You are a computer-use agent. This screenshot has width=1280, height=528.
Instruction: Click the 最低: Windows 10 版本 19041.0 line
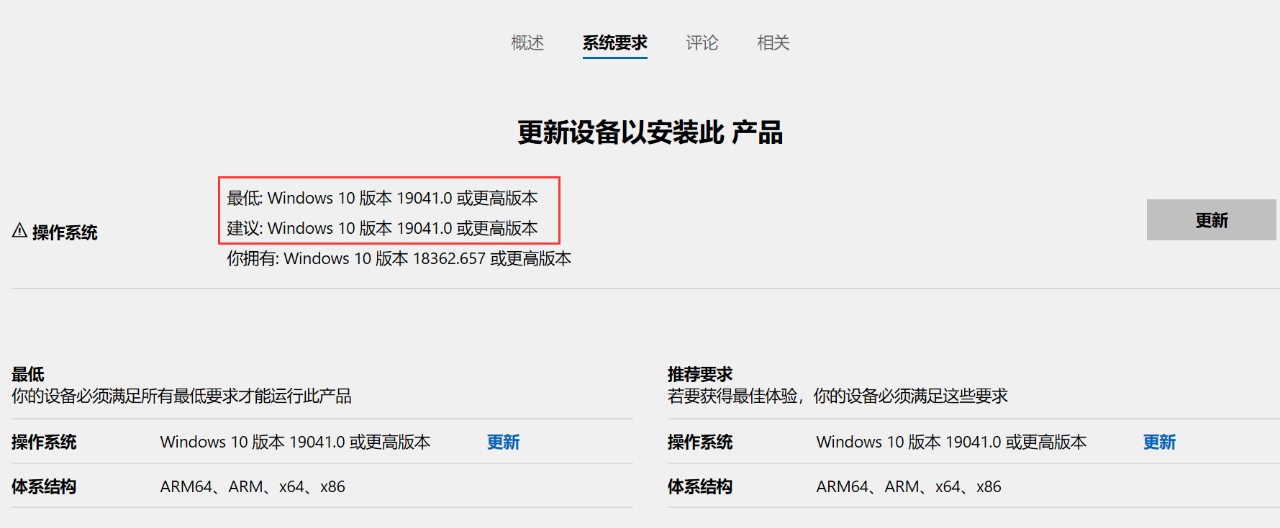(382, 198)
